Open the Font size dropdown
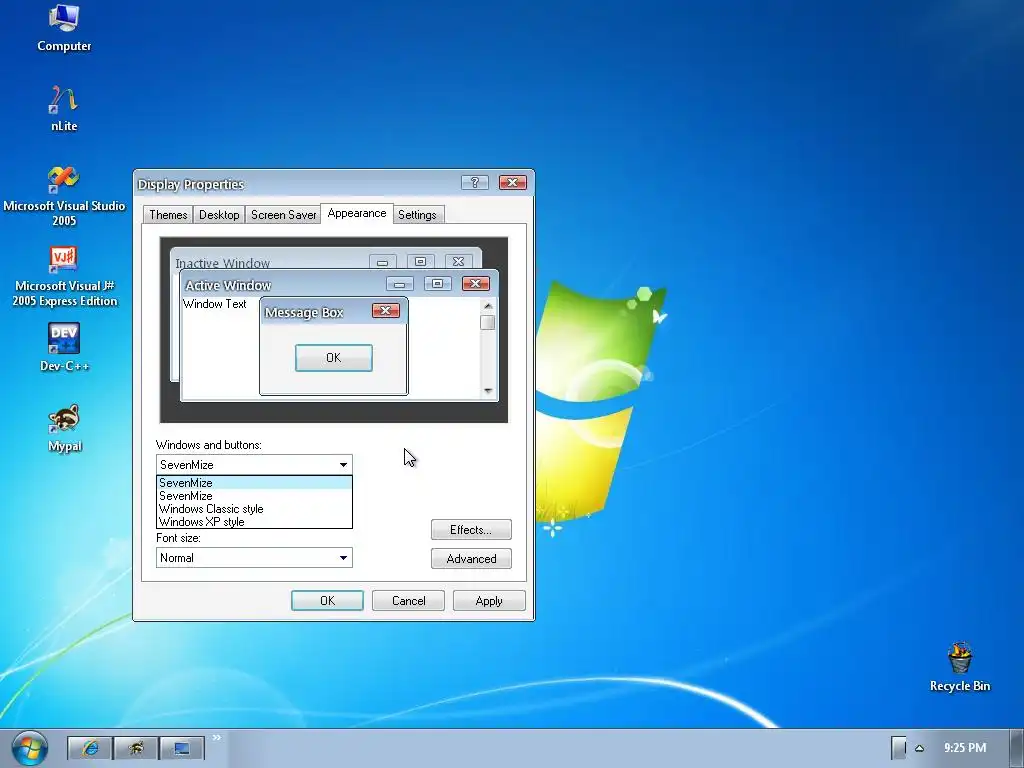Viewport: 1024px width, 768px height. (x=255, y=558)
